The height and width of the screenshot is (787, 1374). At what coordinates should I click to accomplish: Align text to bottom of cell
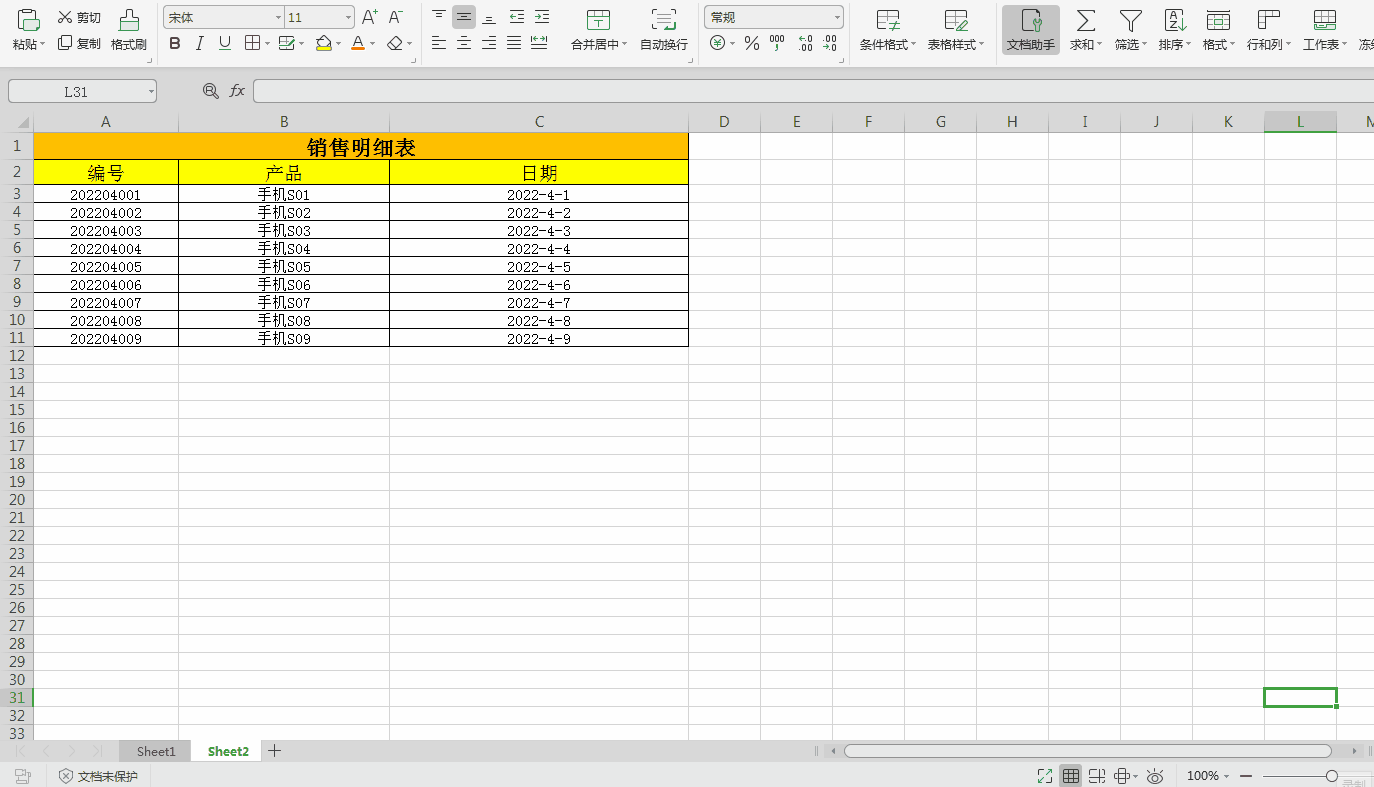(x=489, y=17)
